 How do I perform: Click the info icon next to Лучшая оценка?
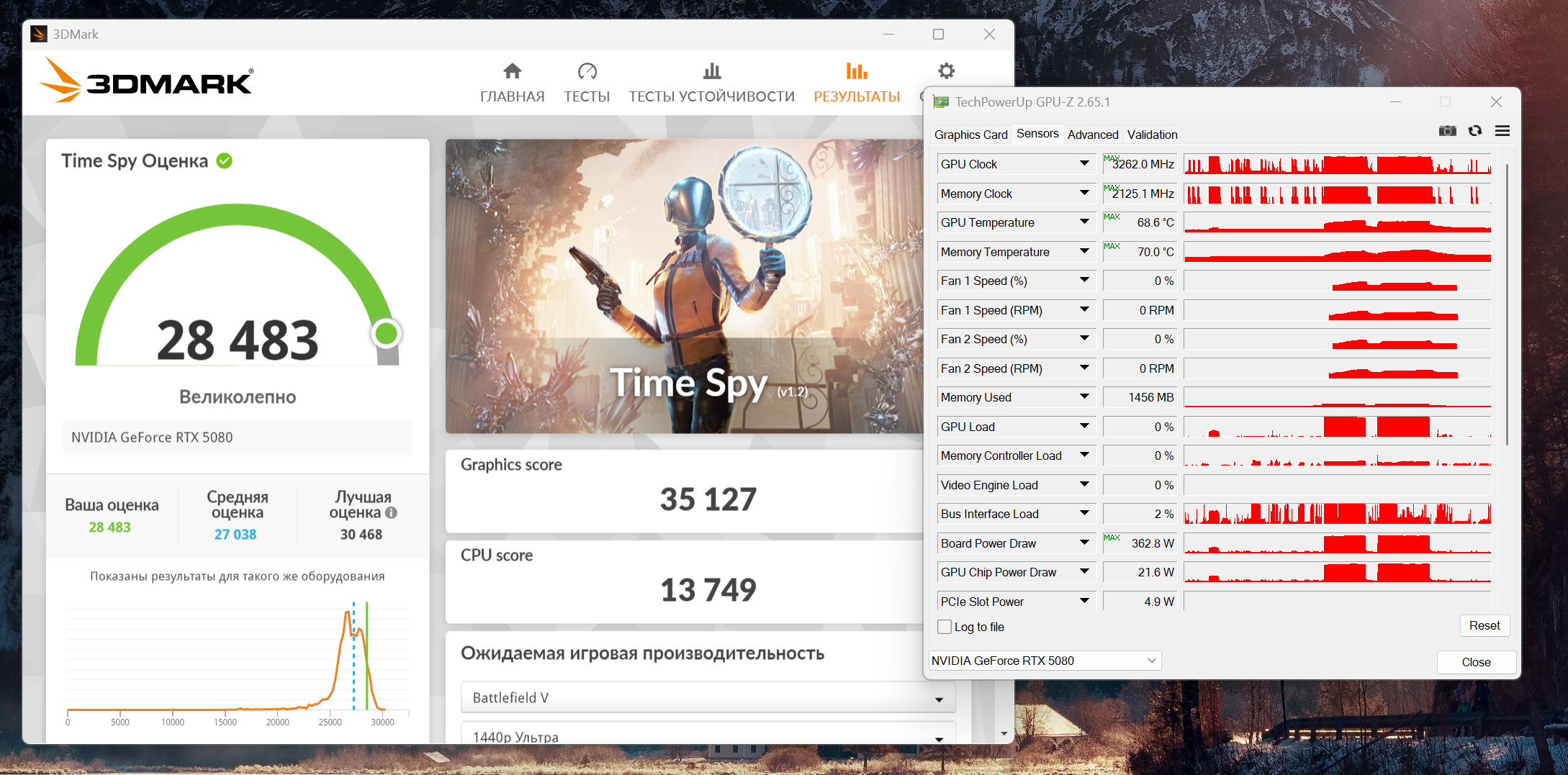(391, 513)
